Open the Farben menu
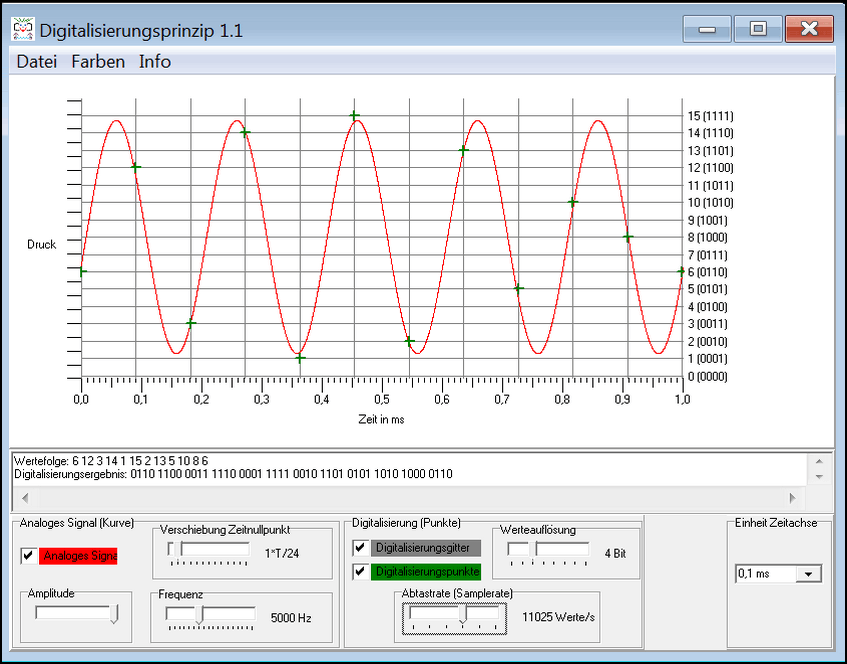847x664 pixels. [x=98, y=62]
